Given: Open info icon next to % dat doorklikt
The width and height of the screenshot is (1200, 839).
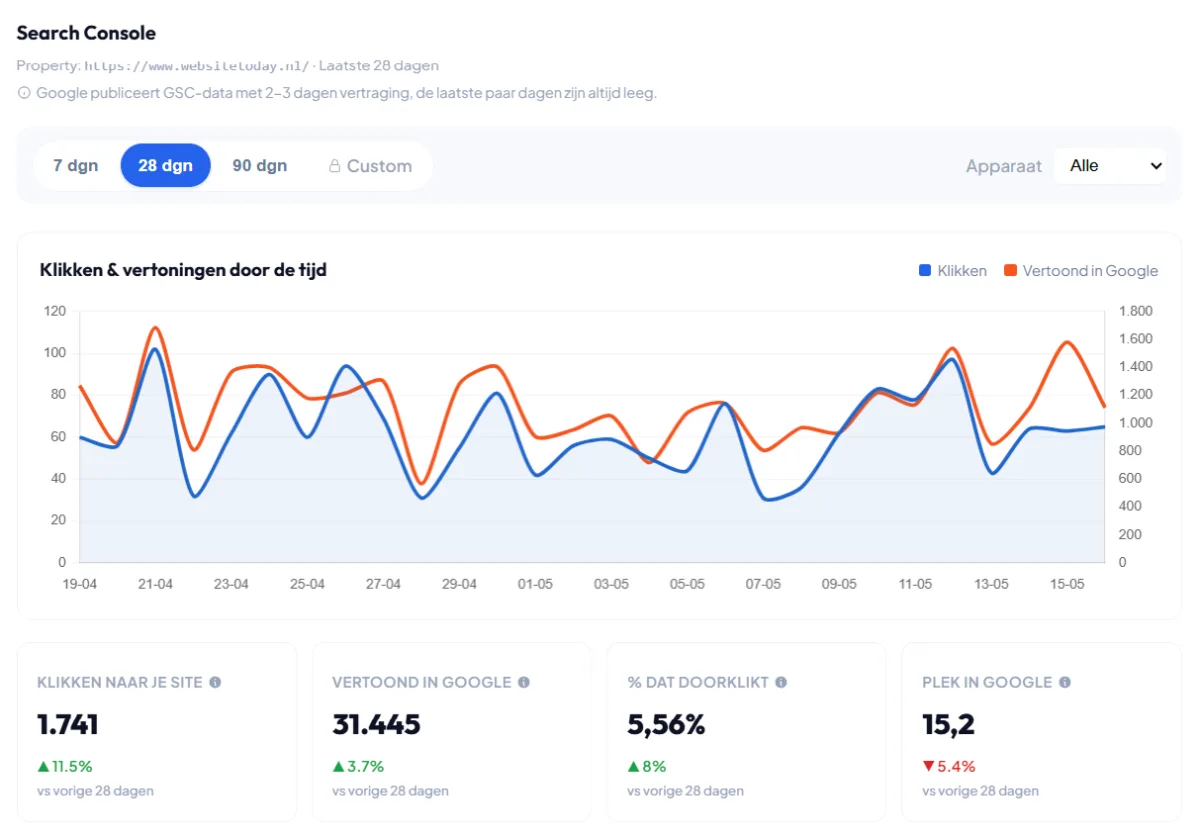Looking at the screenshot, I should (x=781, y=682).
